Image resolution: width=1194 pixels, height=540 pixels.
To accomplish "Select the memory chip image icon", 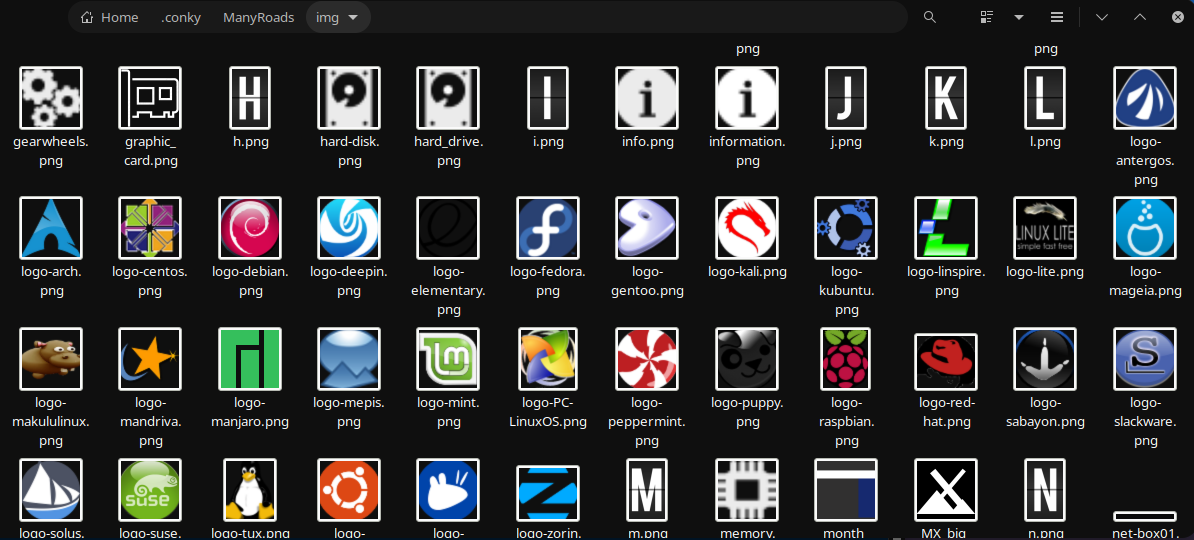I will coord(747,489).
